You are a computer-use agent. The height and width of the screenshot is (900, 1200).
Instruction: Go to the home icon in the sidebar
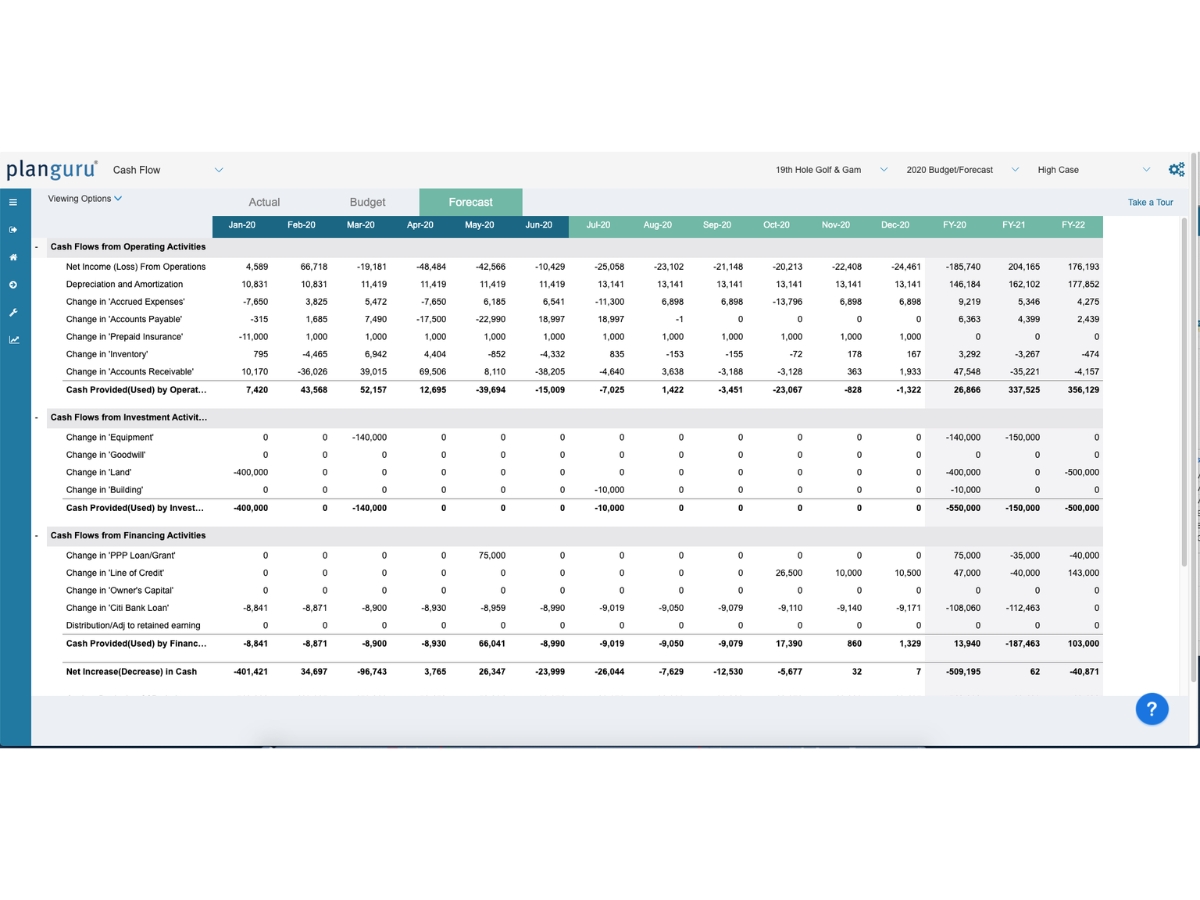click(x=14, y=257)
